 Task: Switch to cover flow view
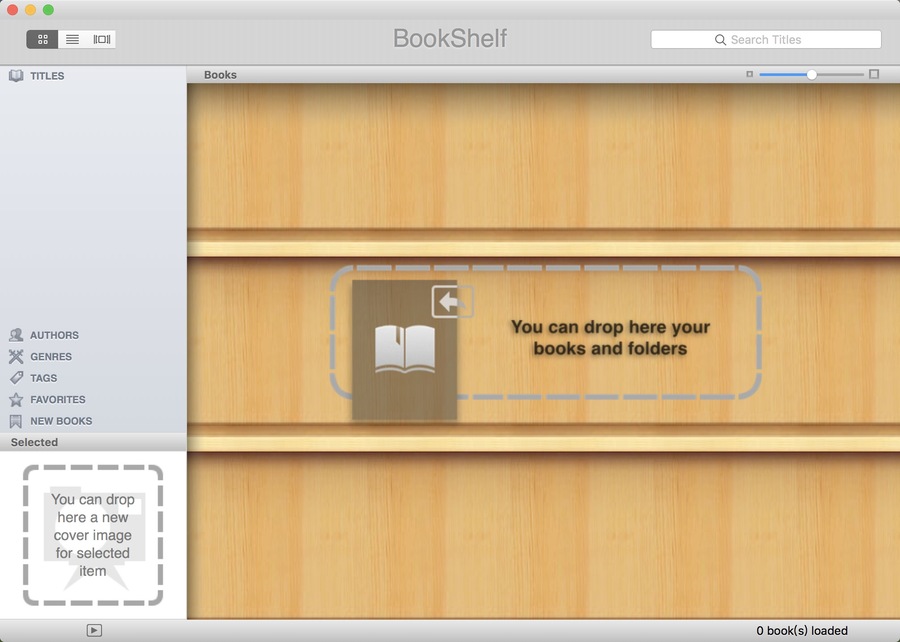click(102, 40)
